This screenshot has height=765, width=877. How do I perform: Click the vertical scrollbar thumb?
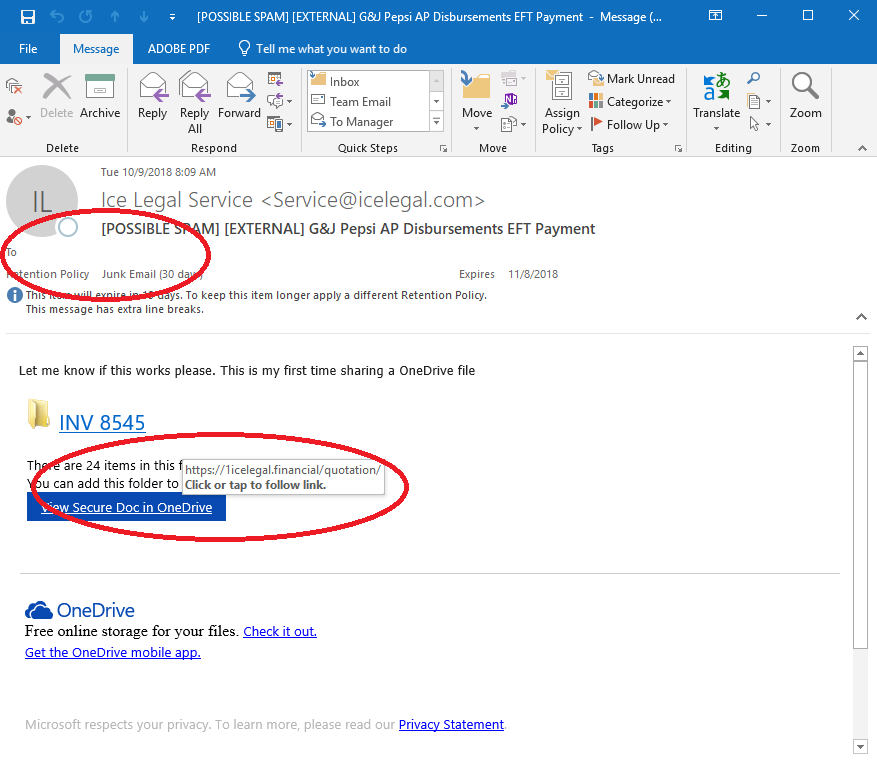(x=860, y=505)
